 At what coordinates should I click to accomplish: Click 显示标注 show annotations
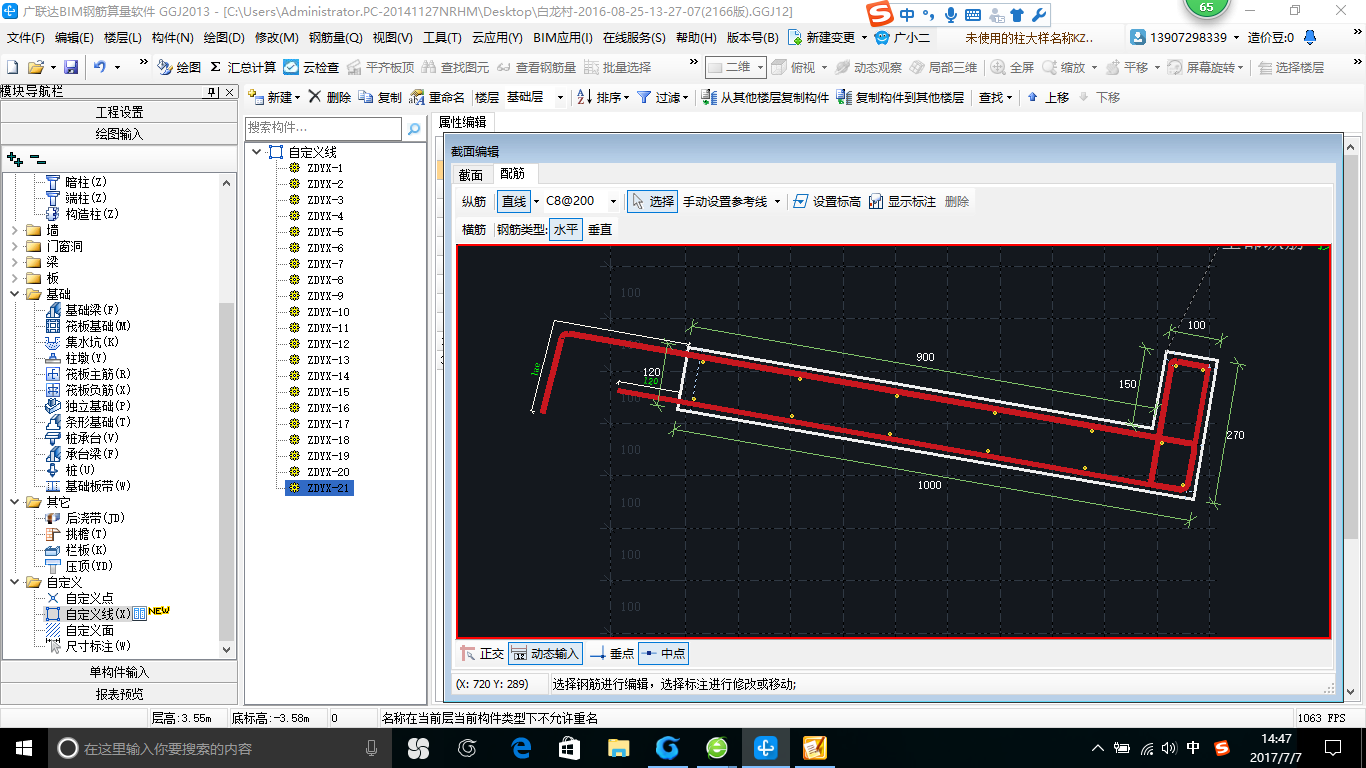(902, 201)
